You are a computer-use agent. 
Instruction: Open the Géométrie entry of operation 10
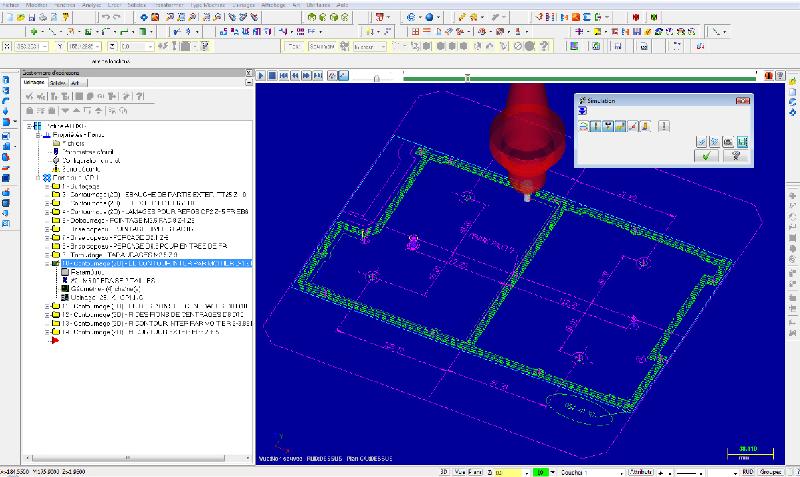tap(105, 289)
